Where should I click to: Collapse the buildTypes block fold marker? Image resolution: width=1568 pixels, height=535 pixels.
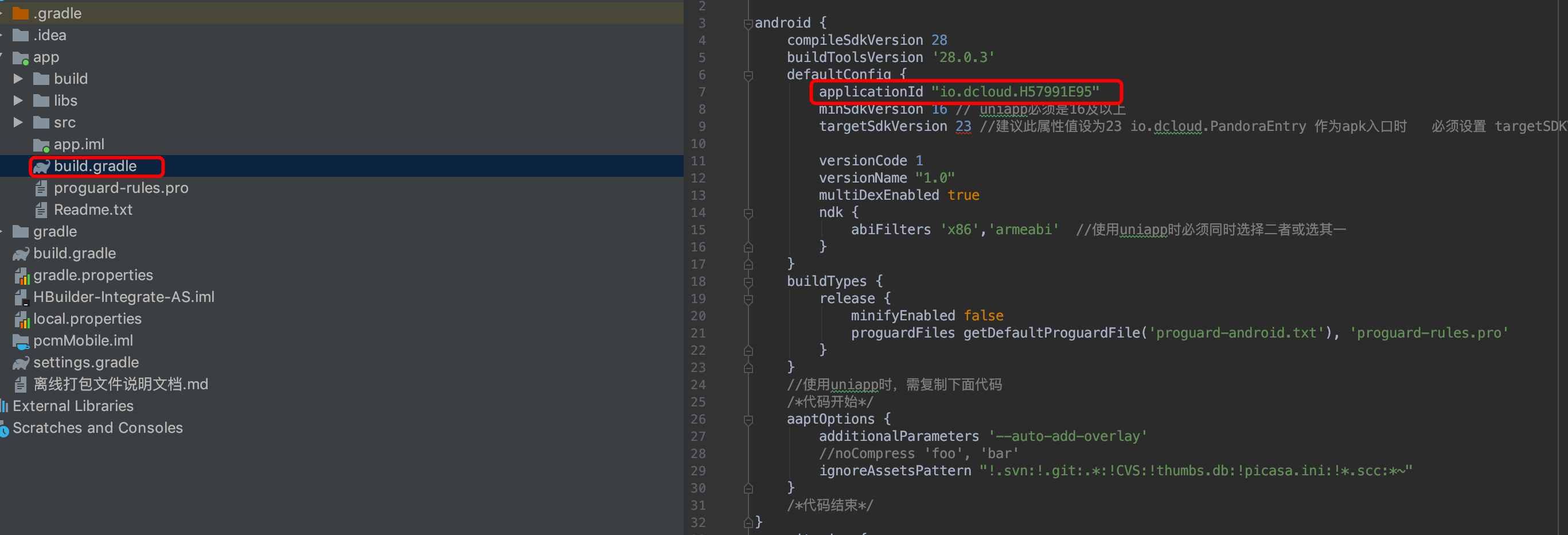(748, 282)
